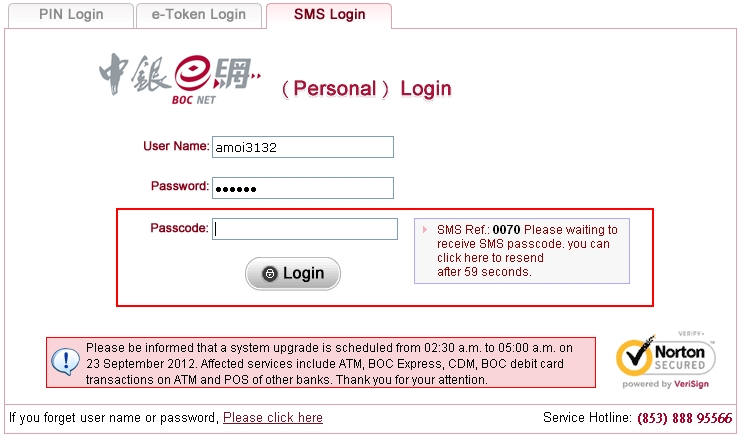This screenshot has width=740, height=437.
Task: Open the 'Please click here' link
Action: (x=273, y=418)
